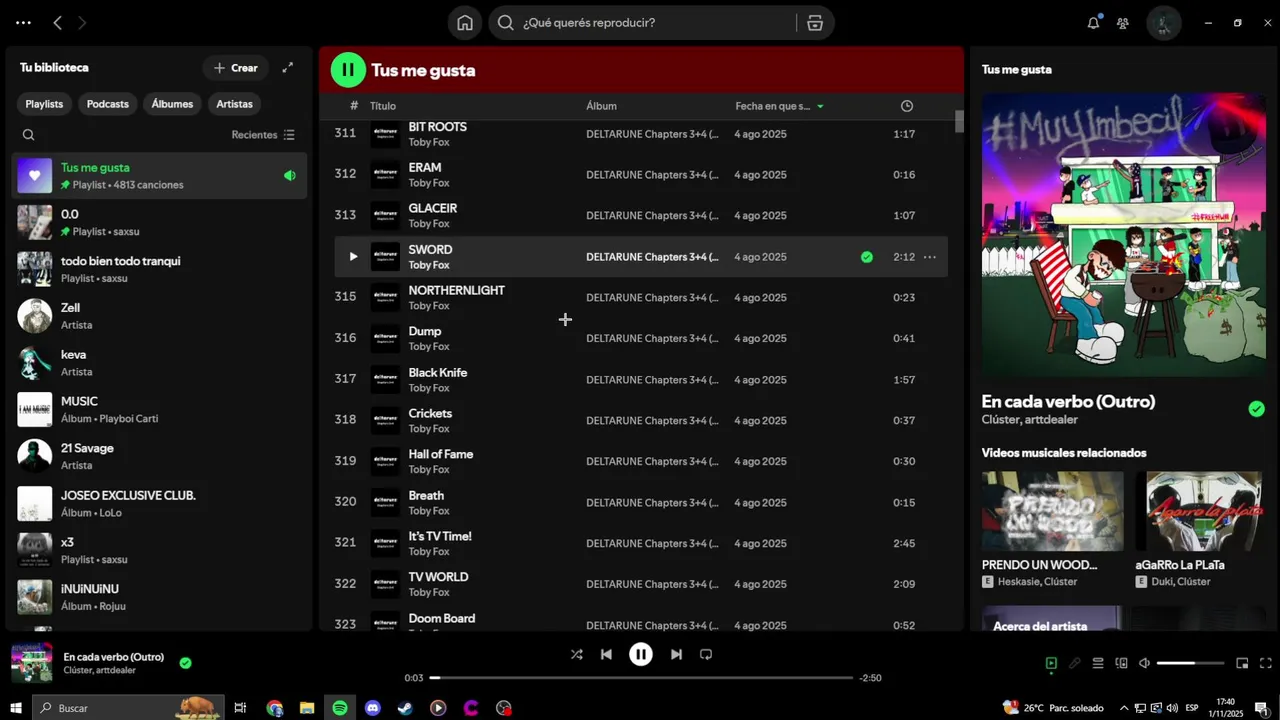The width and height of the screenshot is (1280, 720).
Task: Open the Recientes sort dropdown
Action: click(x=263, y=135)
